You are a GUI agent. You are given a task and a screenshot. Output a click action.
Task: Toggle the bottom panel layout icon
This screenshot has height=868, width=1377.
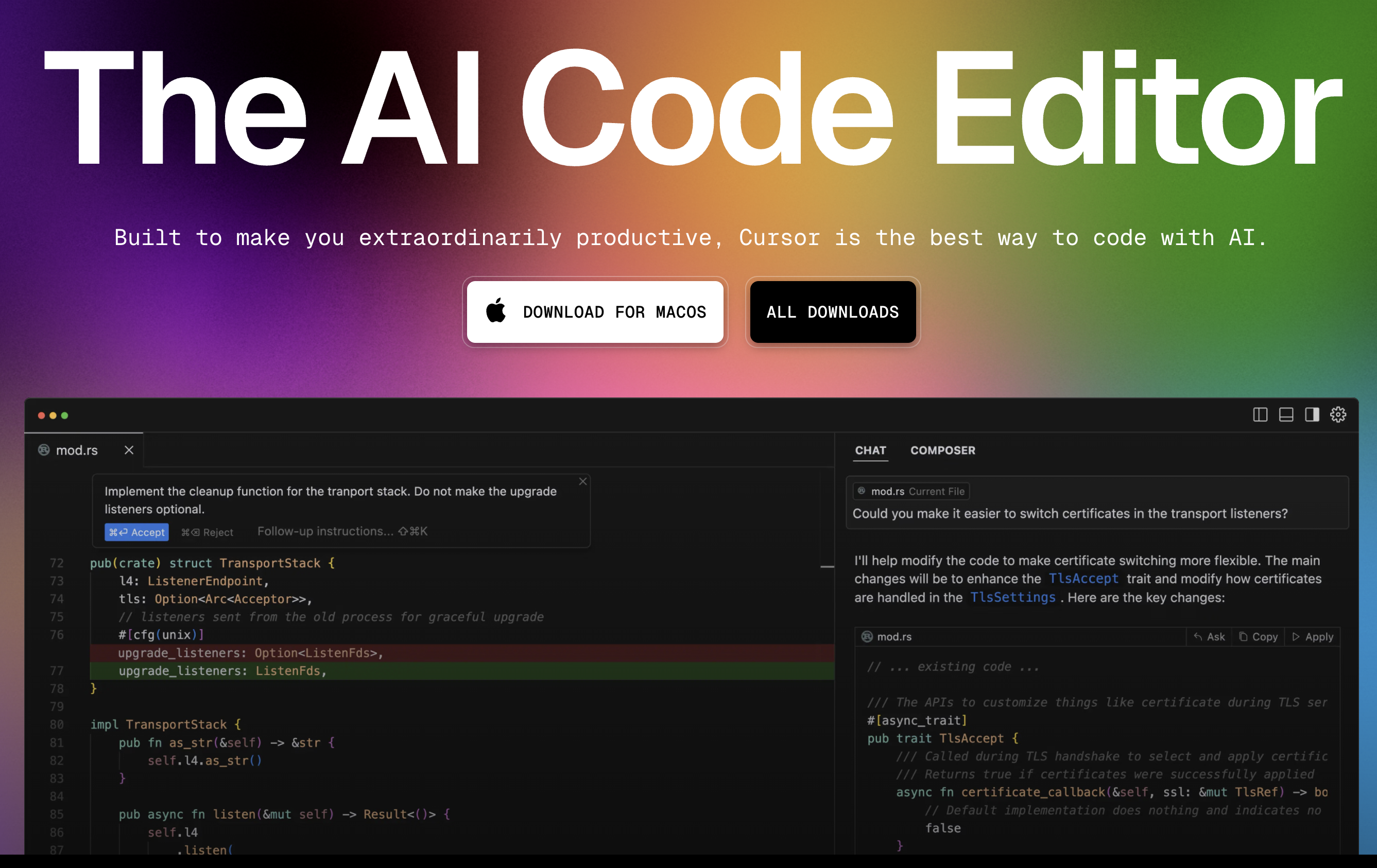click(x=1286, y=414)
